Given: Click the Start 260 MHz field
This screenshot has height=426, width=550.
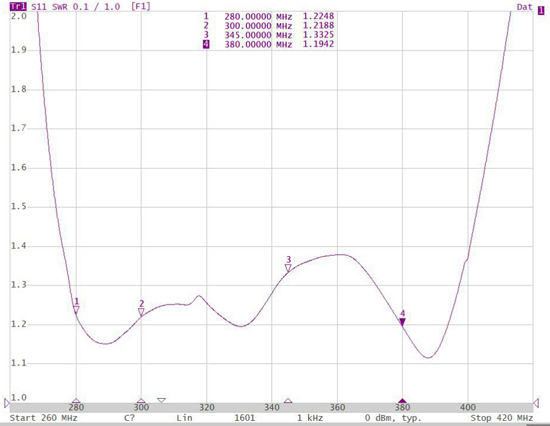Looking at the screenshot, I should pyautogui.click(x=43, y=418).
